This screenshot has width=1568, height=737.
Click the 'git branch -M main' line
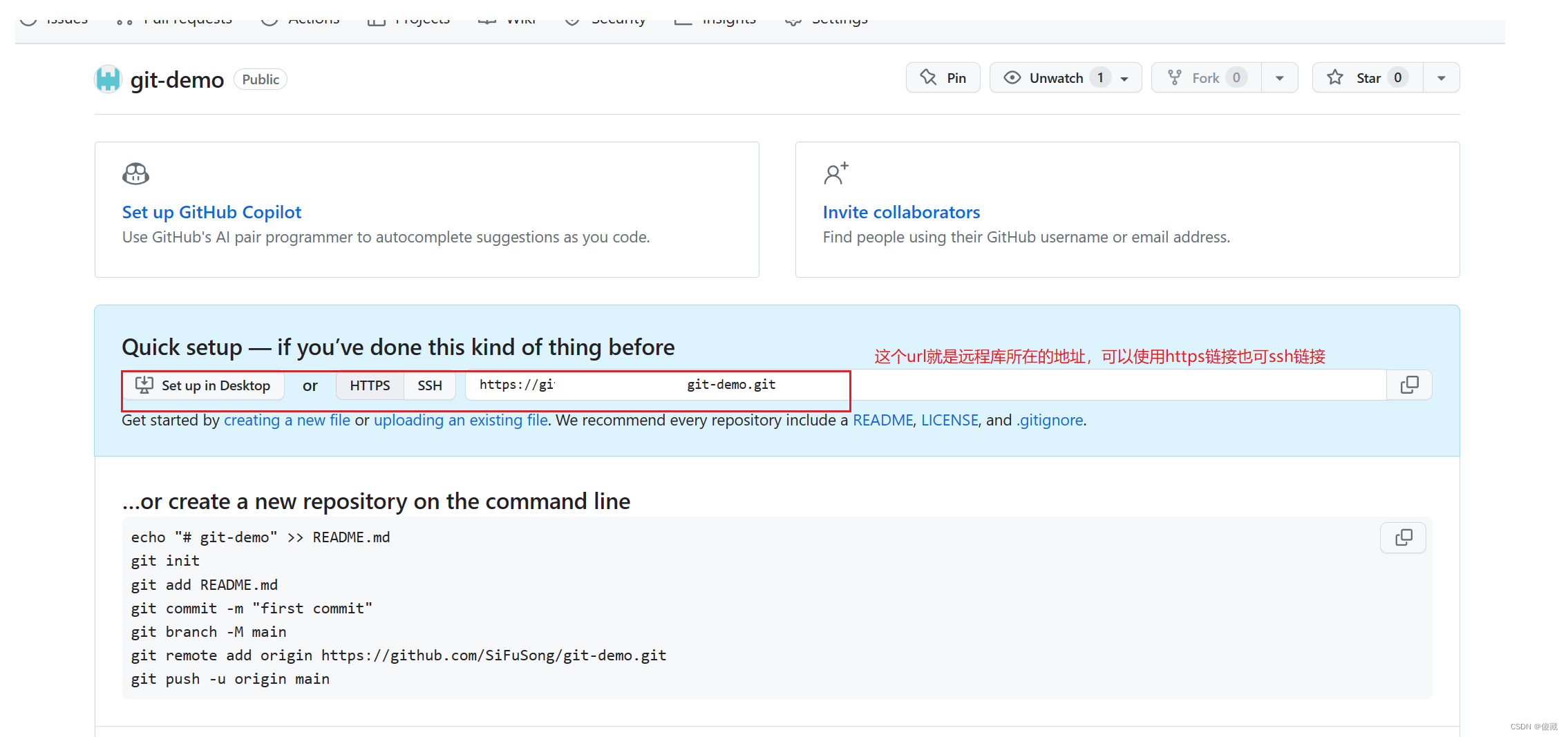(x=209, y=632)
